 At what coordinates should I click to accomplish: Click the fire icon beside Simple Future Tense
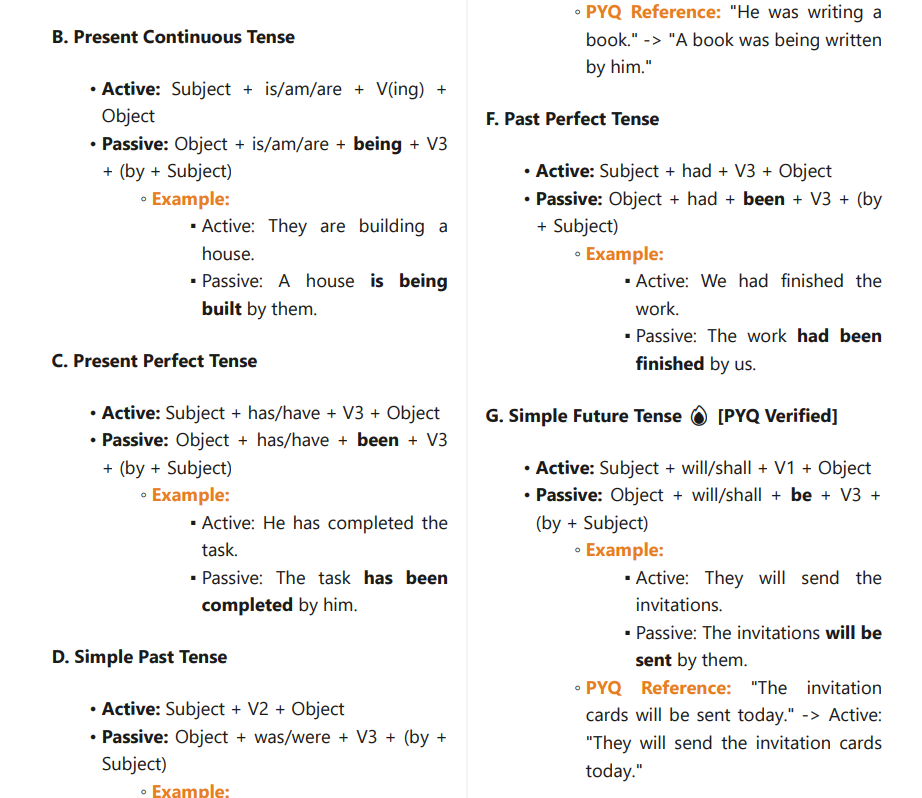pos(698,416)
